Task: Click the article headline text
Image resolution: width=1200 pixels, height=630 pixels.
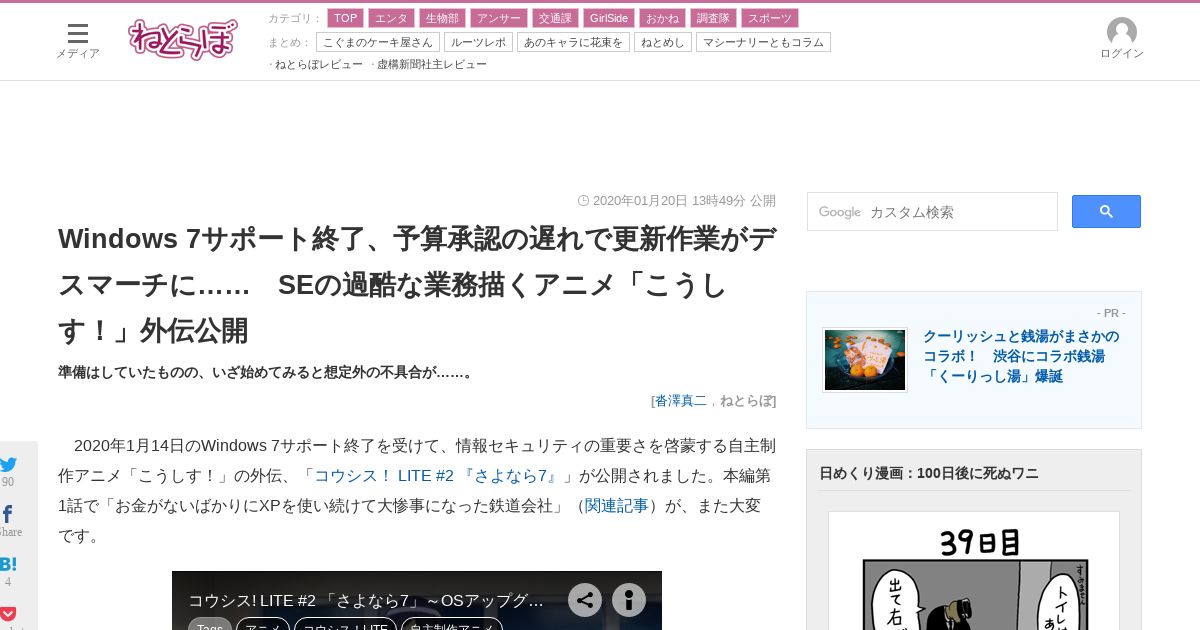Action: tap(417, 284)
